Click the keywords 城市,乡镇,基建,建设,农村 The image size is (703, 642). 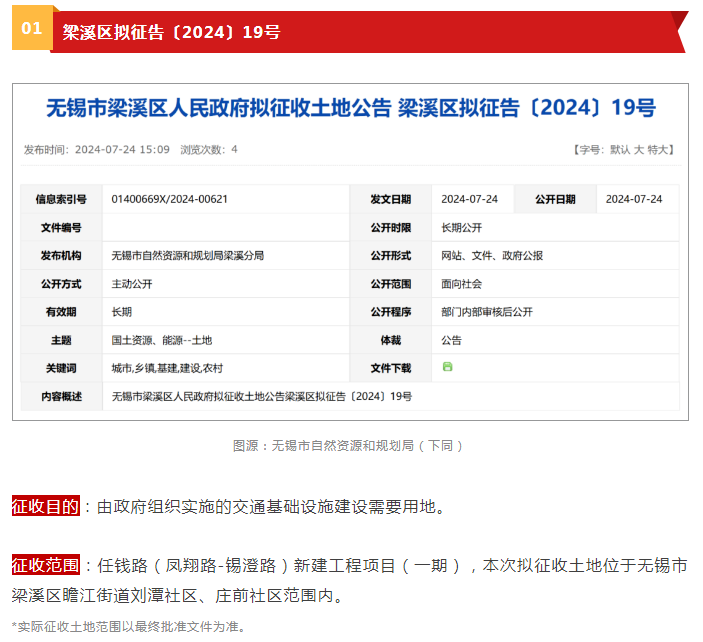(167, 368)
